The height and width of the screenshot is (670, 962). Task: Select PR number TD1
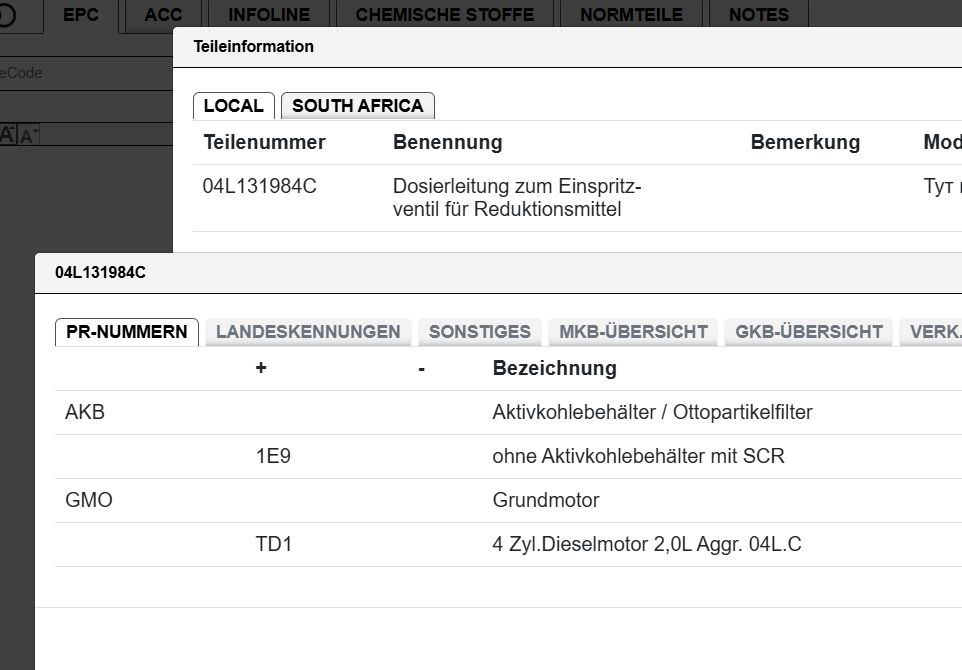pyautogui.click(x=274, y=544)
